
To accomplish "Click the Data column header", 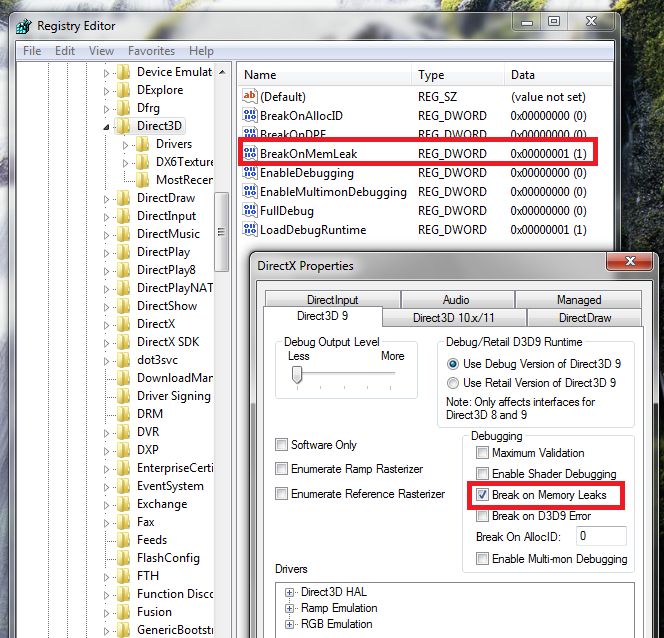I will coord(558,75).
